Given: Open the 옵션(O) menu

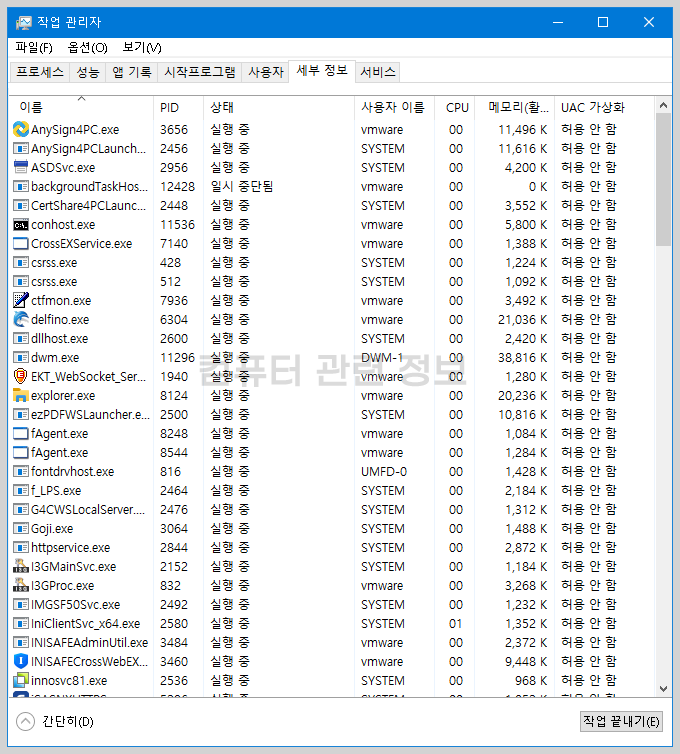Looking at the screenshot, I should pos(88,48).
